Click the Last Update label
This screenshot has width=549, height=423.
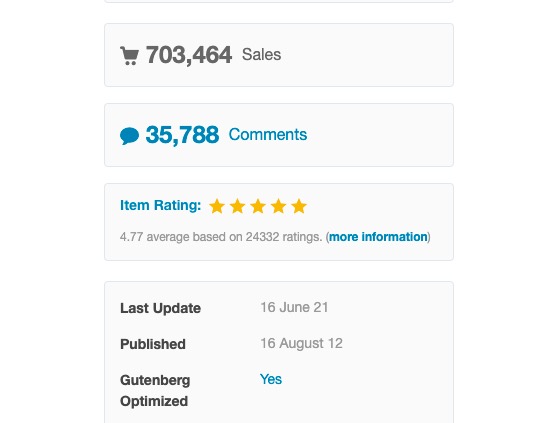160,308
